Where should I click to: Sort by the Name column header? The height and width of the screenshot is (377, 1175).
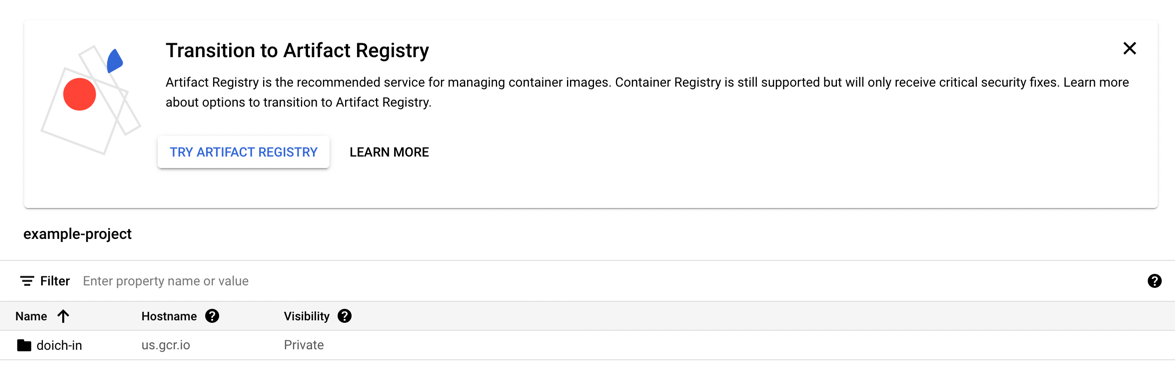pos(31,316)
